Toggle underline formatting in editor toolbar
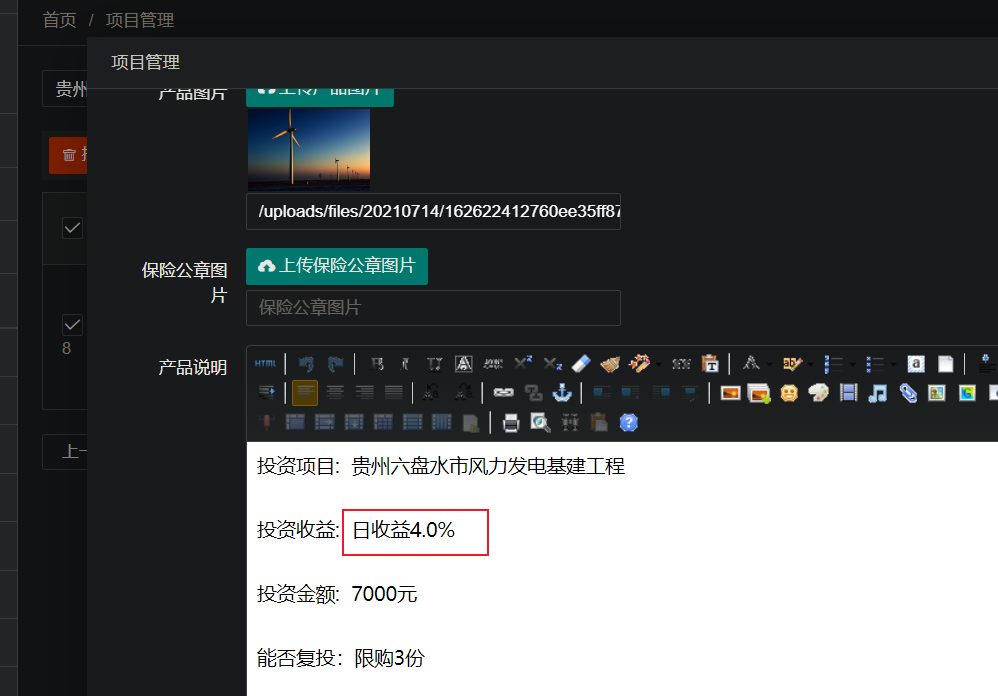998x696 pixels. (x=434, y=364)
